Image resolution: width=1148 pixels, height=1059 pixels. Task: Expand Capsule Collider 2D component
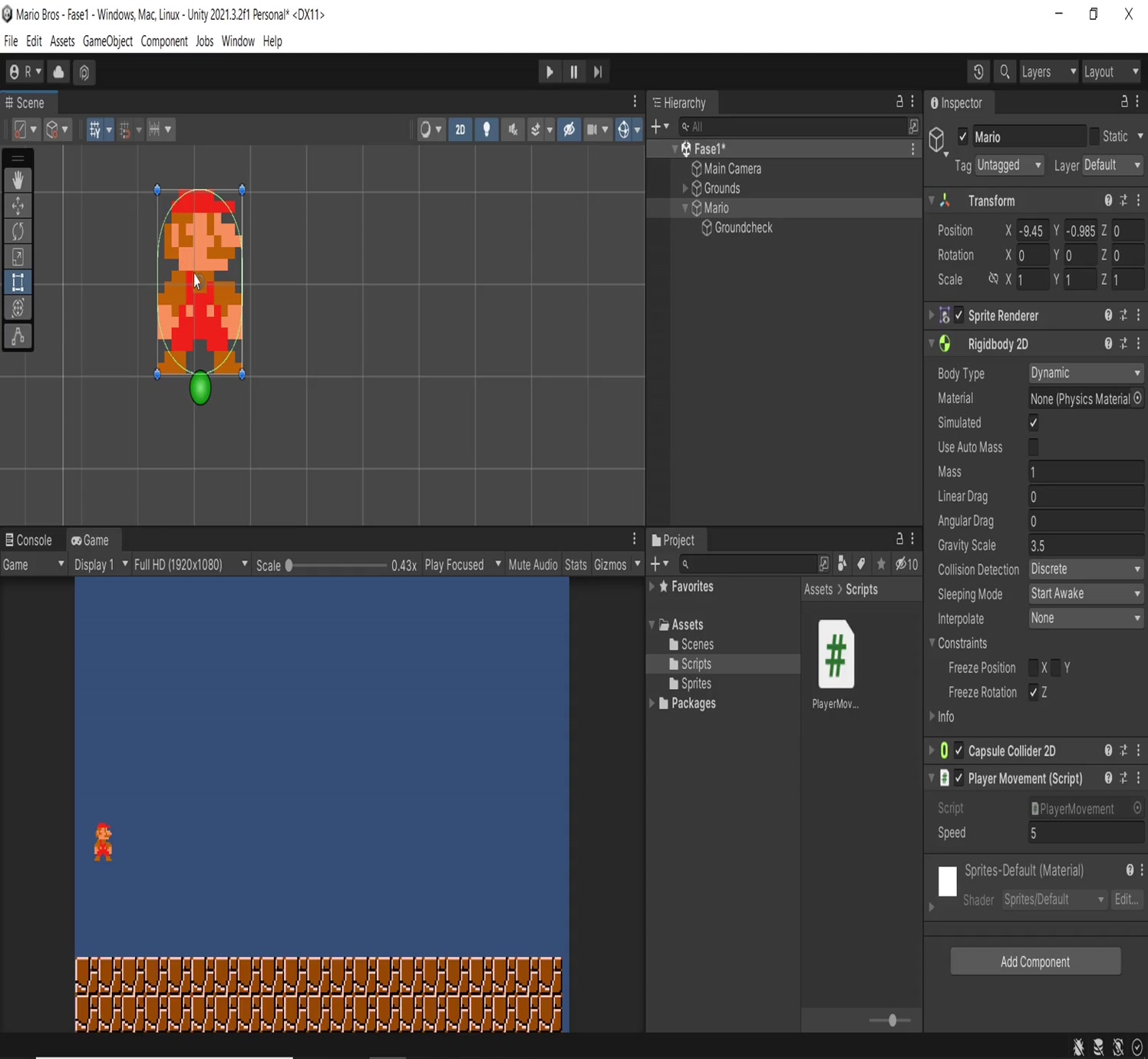pos(932,751)
